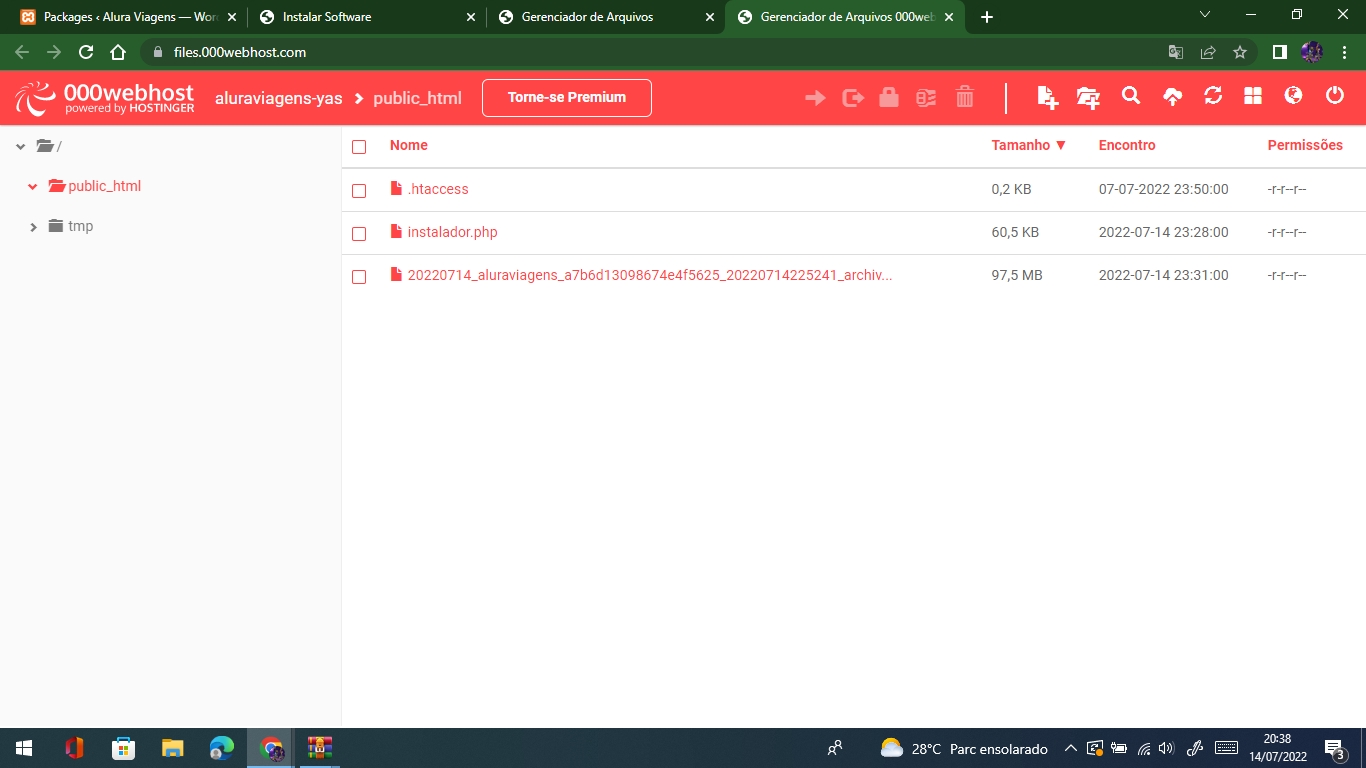Collapse the root folder tree chevron
Screen dimensions: 1366x768
(x=20, y=147)
